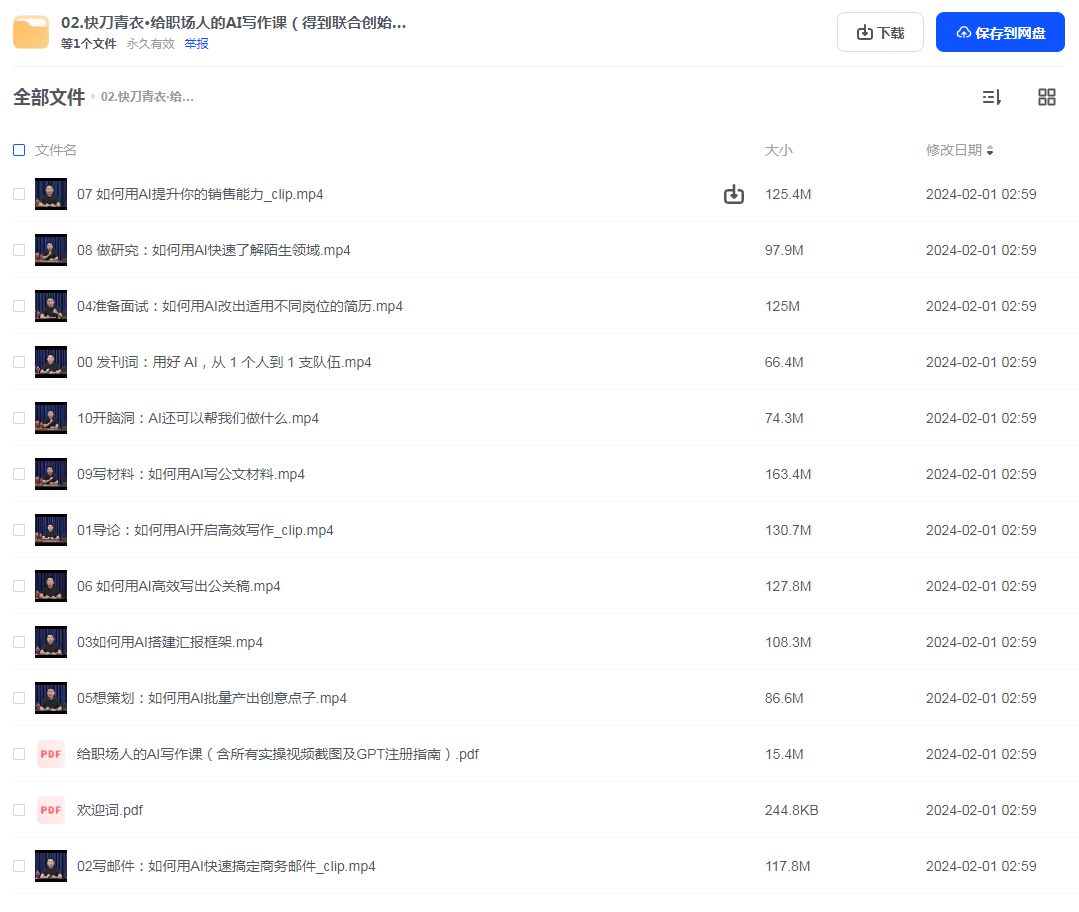This screenshot has width=1079, height=912.
Task: Open 03如何用AI搭建汇报框架.mp4 name
Action: (170, 642)
